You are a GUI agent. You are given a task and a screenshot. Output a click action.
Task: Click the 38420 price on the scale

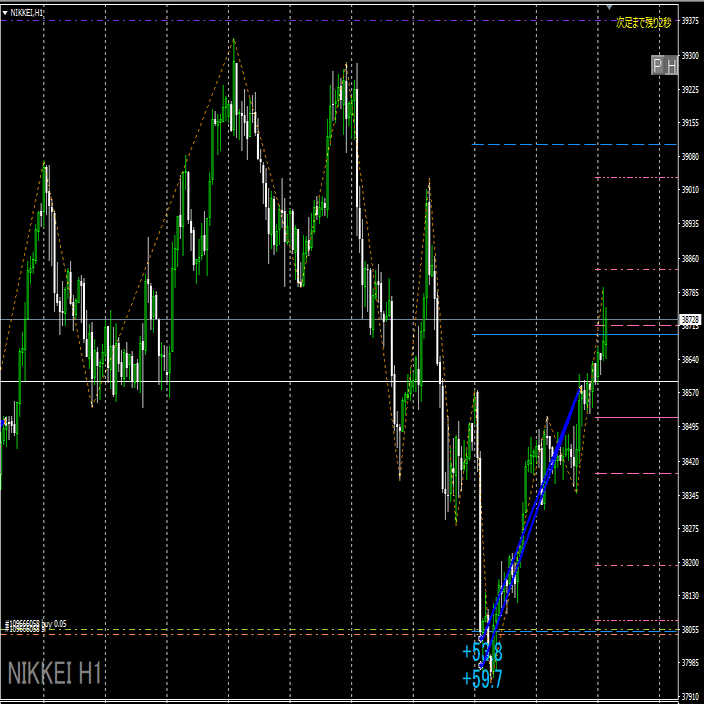coord(691,462)
